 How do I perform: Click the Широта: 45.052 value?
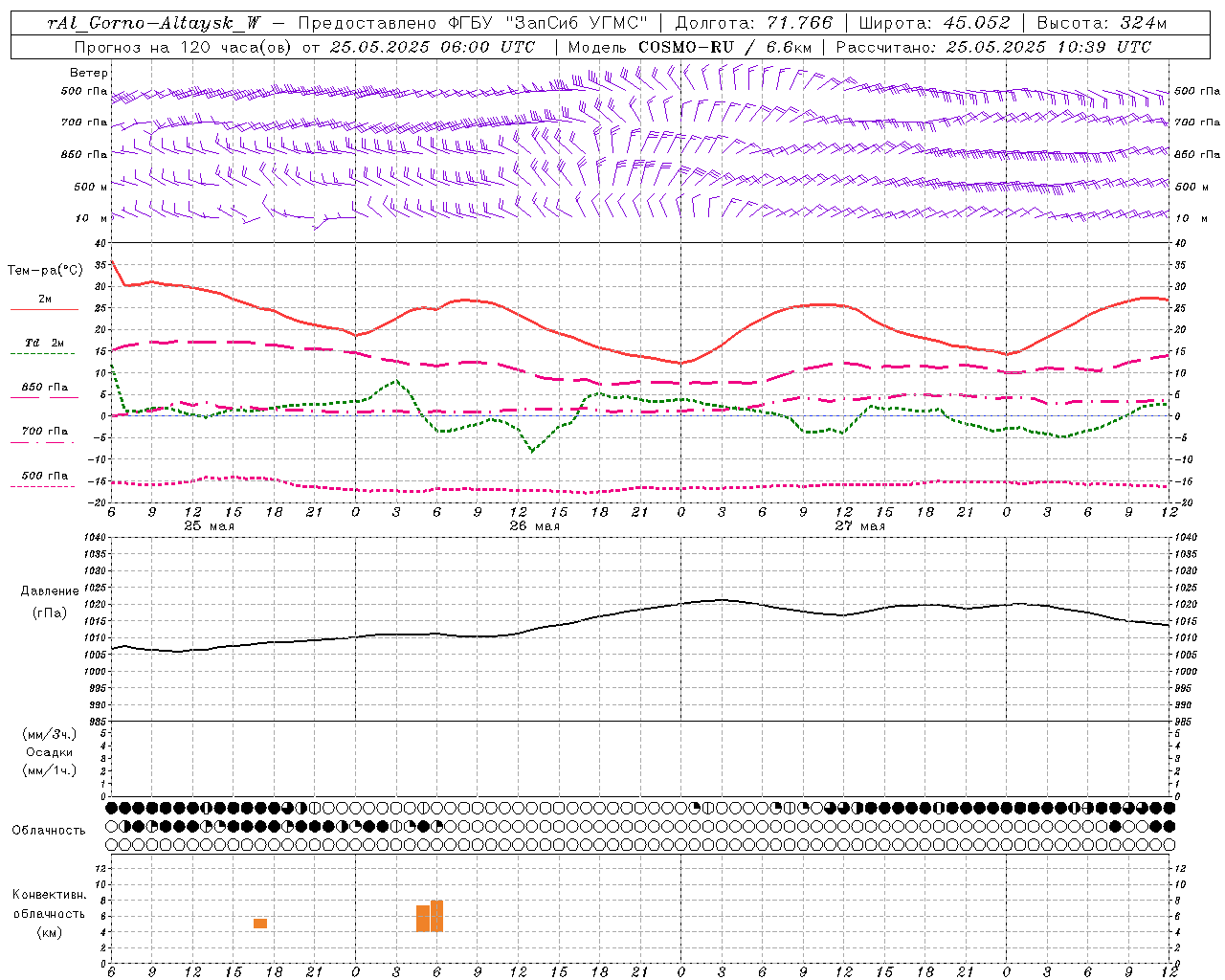coord(934,23)
